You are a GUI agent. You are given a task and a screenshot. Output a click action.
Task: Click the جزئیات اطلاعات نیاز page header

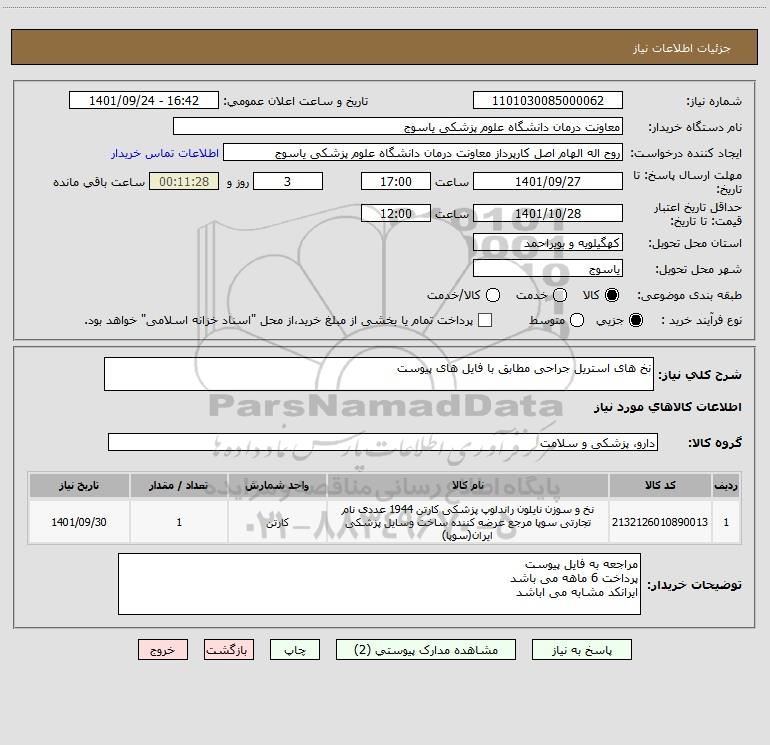tap(682, 48)
